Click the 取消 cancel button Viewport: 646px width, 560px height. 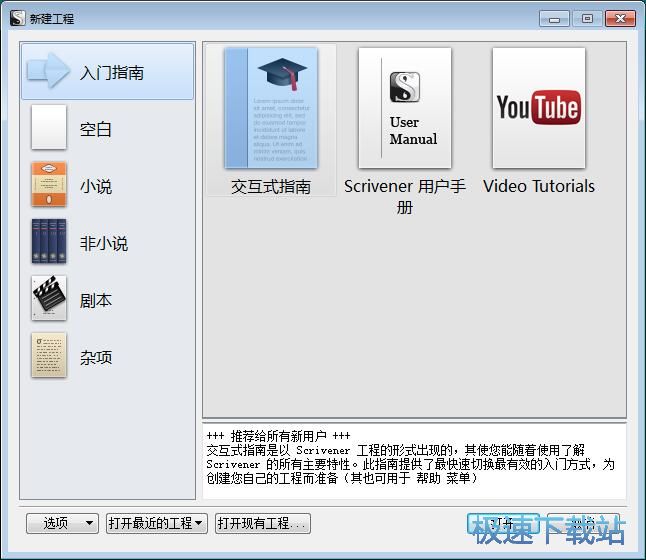(x=584, y=523)
